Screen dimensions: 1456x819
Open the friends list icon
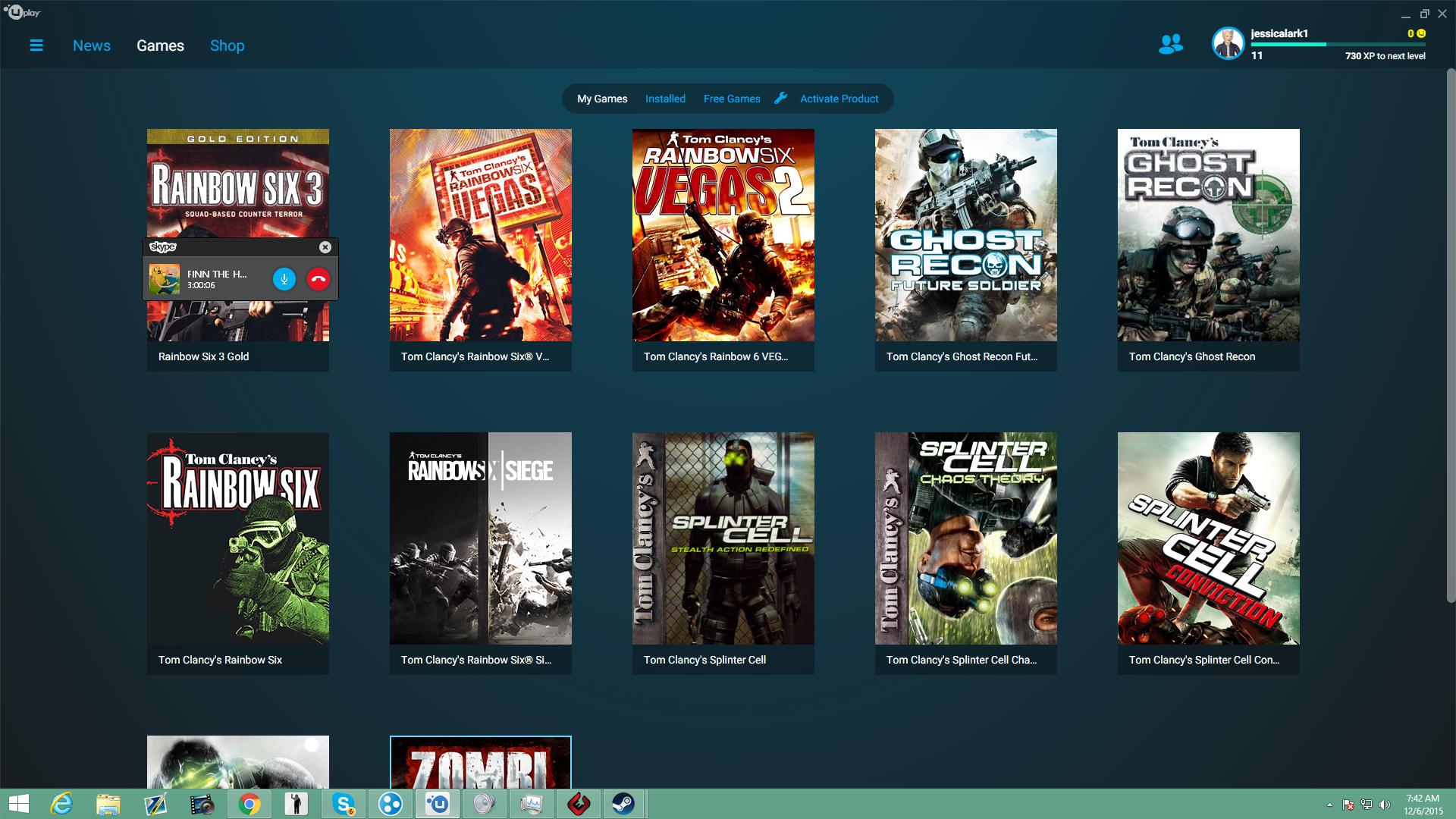tap(1171, 44)
